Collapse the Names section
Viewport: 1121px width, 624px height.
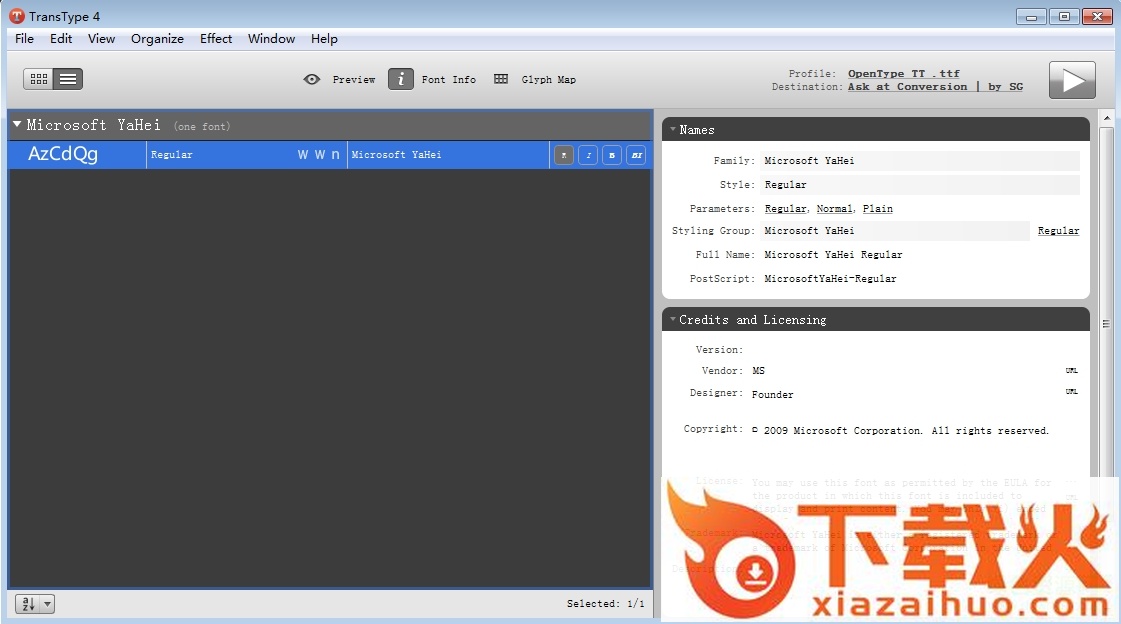[673, 129]
